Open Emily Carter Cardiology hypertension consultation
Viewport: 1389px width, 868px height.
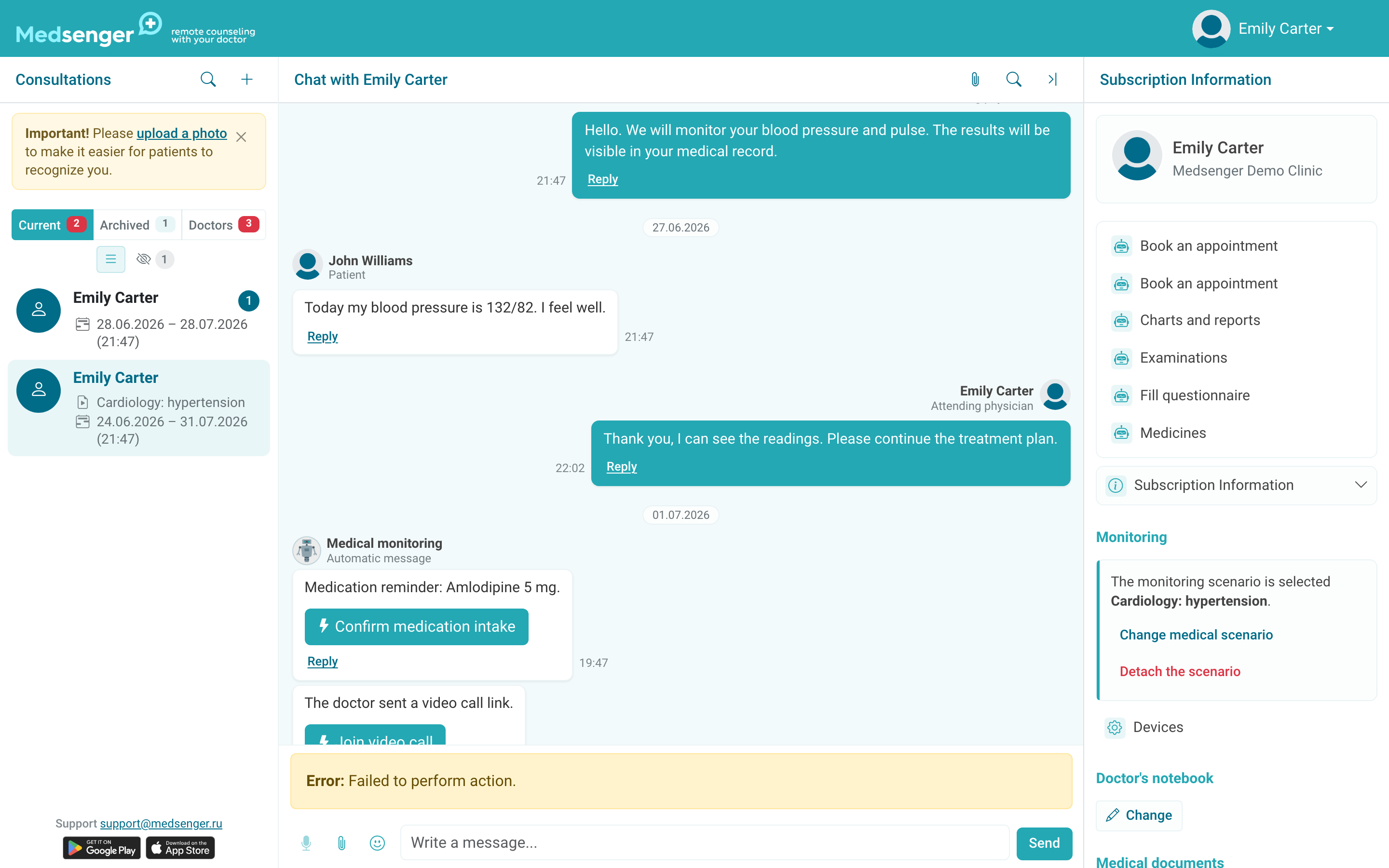(x=138, y=408)
